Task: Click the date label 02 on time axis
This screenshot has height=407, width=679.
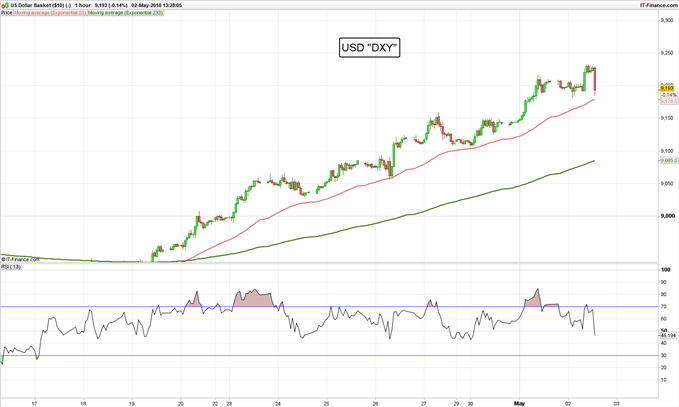Action: click(569, 404)
